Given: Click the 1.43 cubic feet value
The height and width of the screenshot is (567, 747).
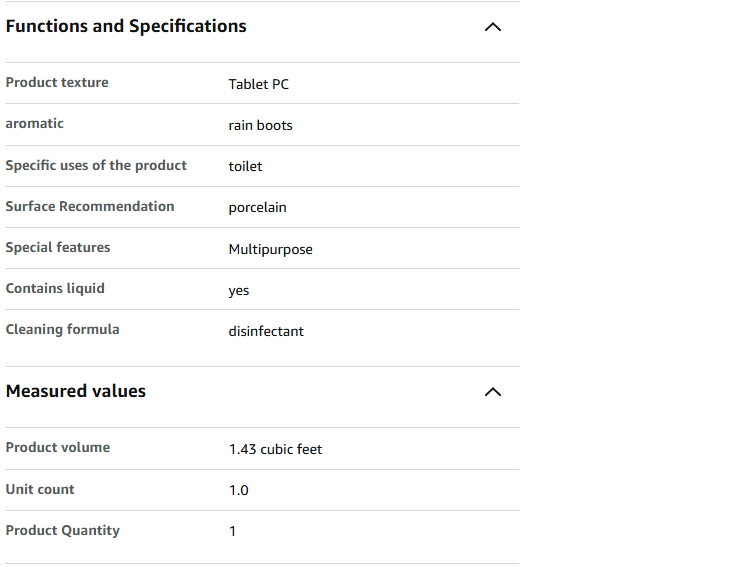Looking at the screenshot, I should click(x=275, y=449).
